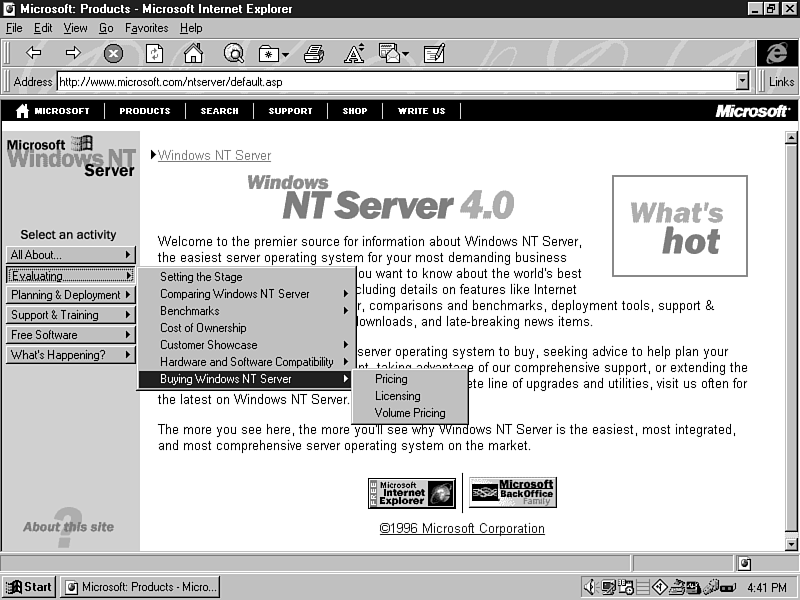Click the Back arrow toolbar button
The width and height of the screenshot is (800, 600).
(33, 53)
